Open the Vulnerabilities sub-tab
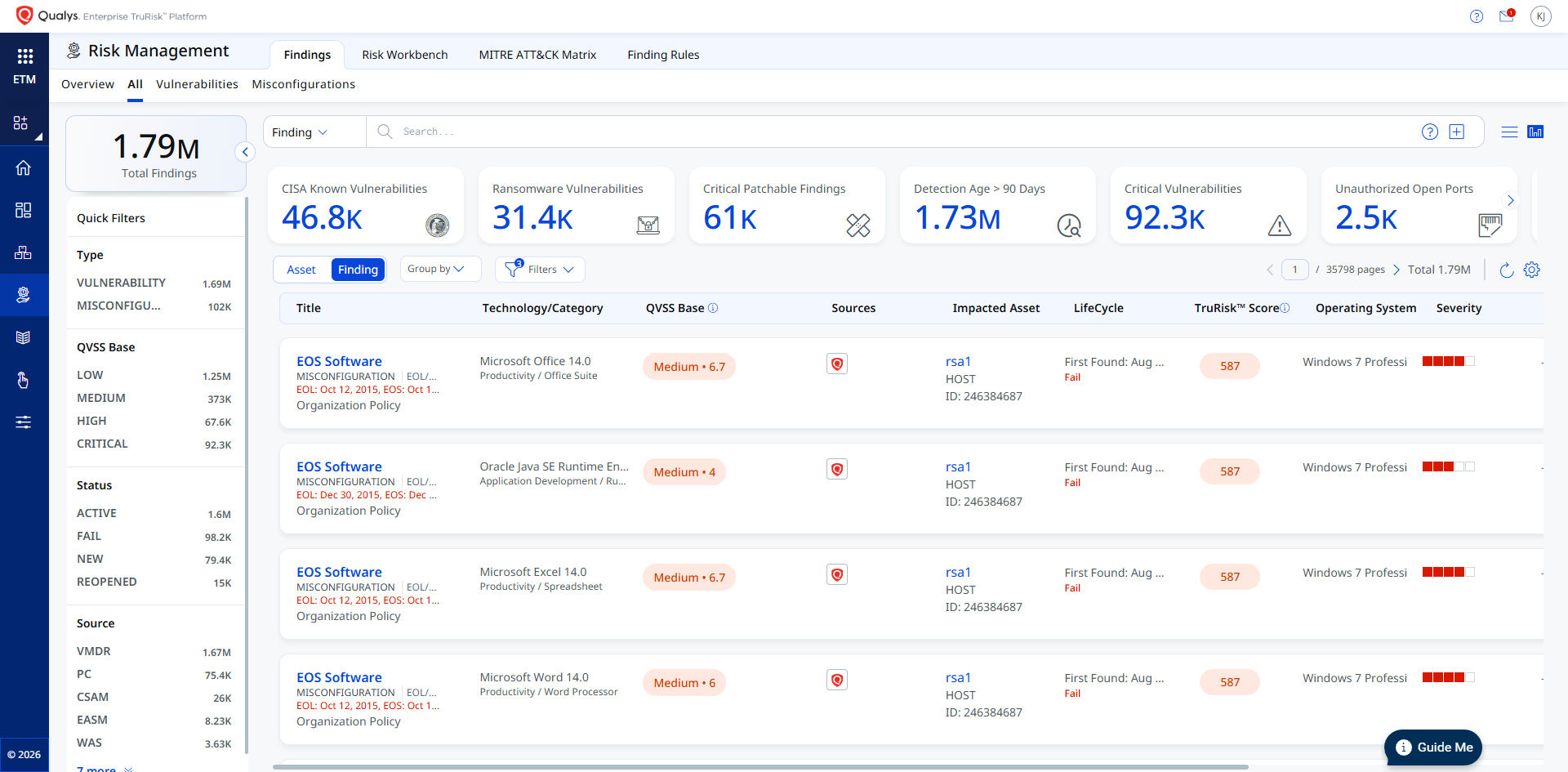Screen dimensions: 1568x772 197,84
